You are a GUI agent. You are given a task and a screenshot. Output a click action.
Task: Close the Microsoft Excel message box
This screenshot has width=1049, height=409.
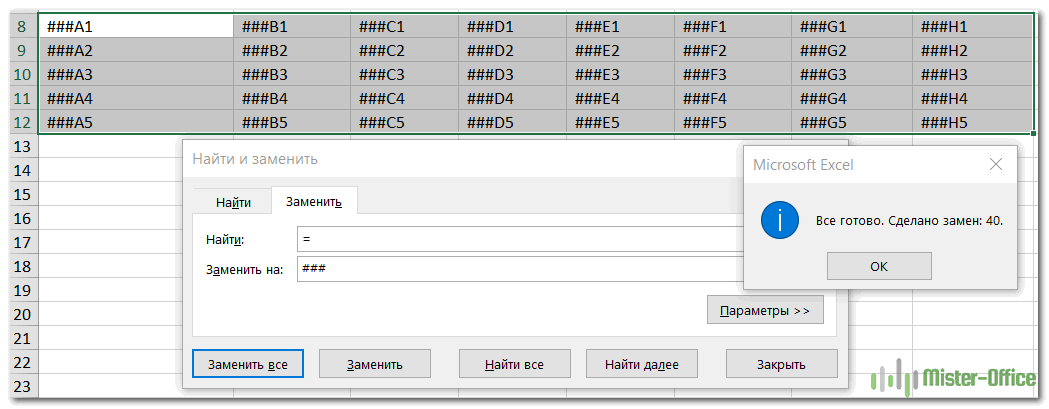pyautogui.click(x=995, y=164)
